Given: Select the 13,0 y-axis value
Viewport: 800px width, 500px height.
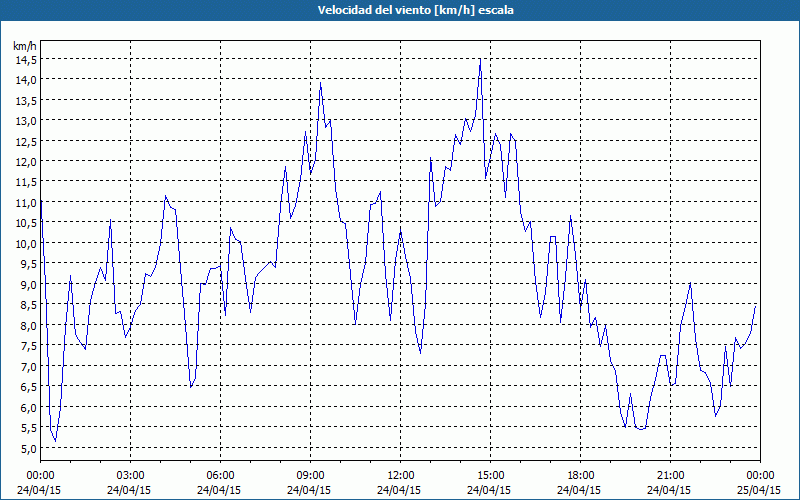Looking at the screenshot, I should tap(26, 121).
